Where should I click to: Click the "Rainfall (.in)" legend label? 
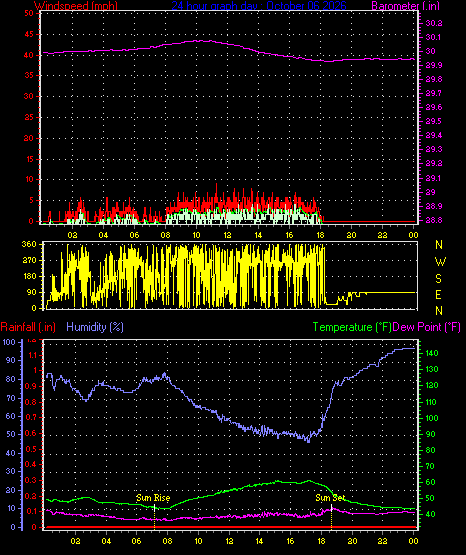pyautogui.click(x=28, y=327)
